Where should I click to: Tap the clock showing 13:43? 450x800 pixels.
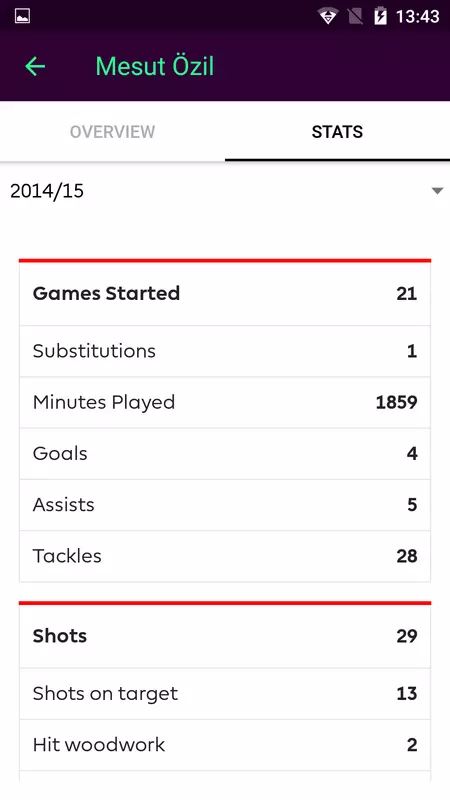coord(417,16)
